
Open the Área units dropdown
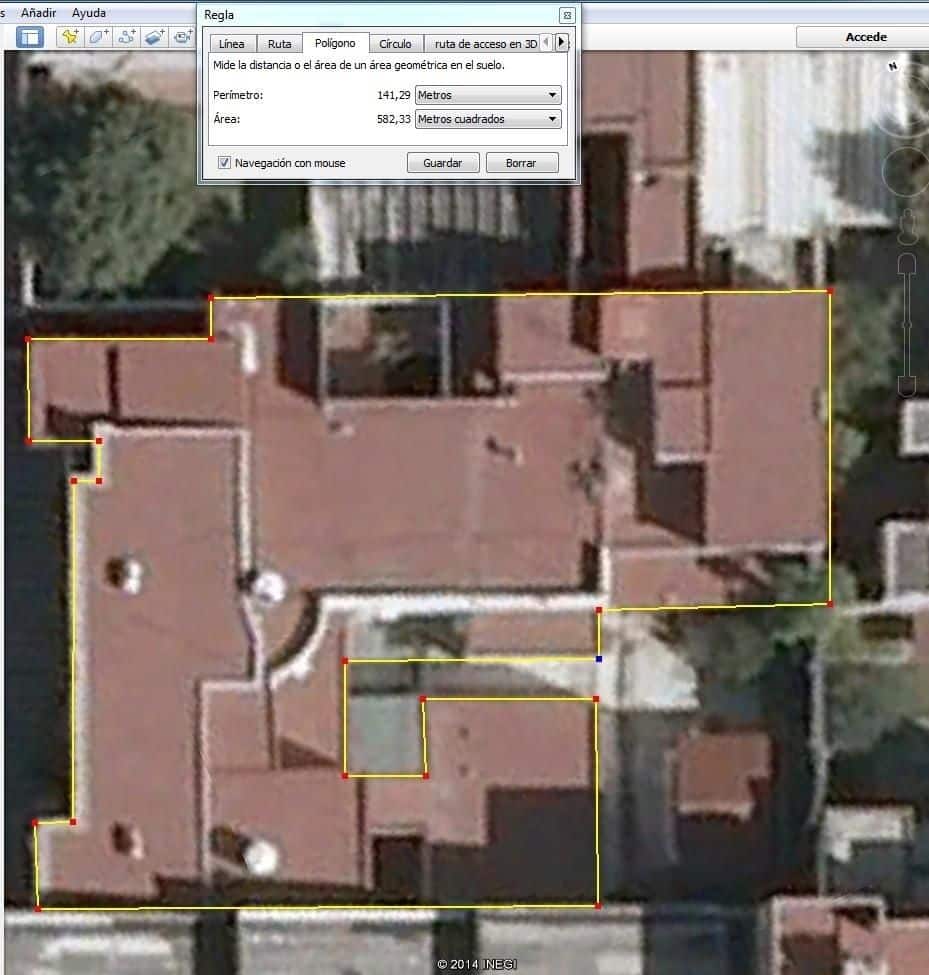pos(488,119)
